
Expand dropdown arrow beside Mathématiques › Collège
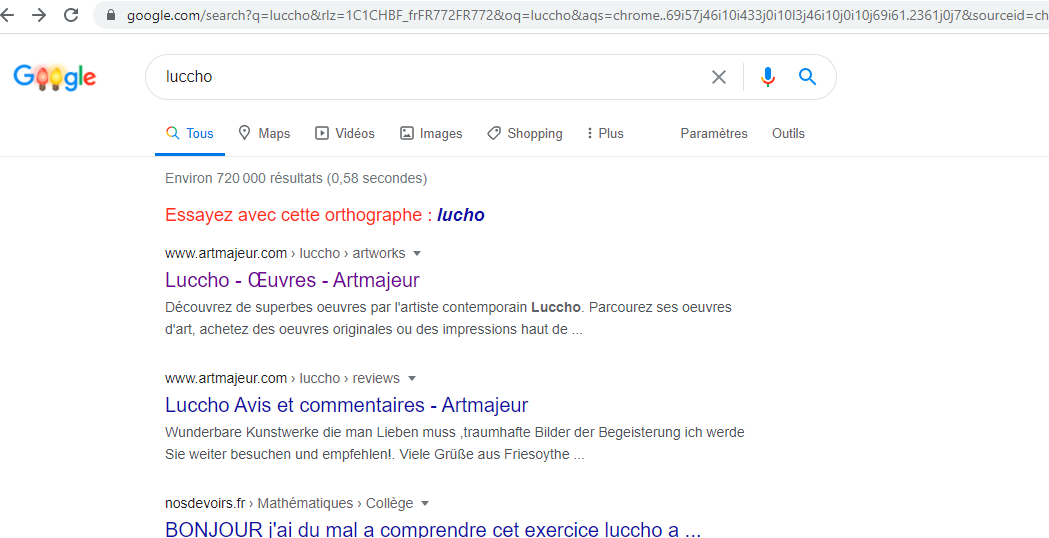(425, 503)
